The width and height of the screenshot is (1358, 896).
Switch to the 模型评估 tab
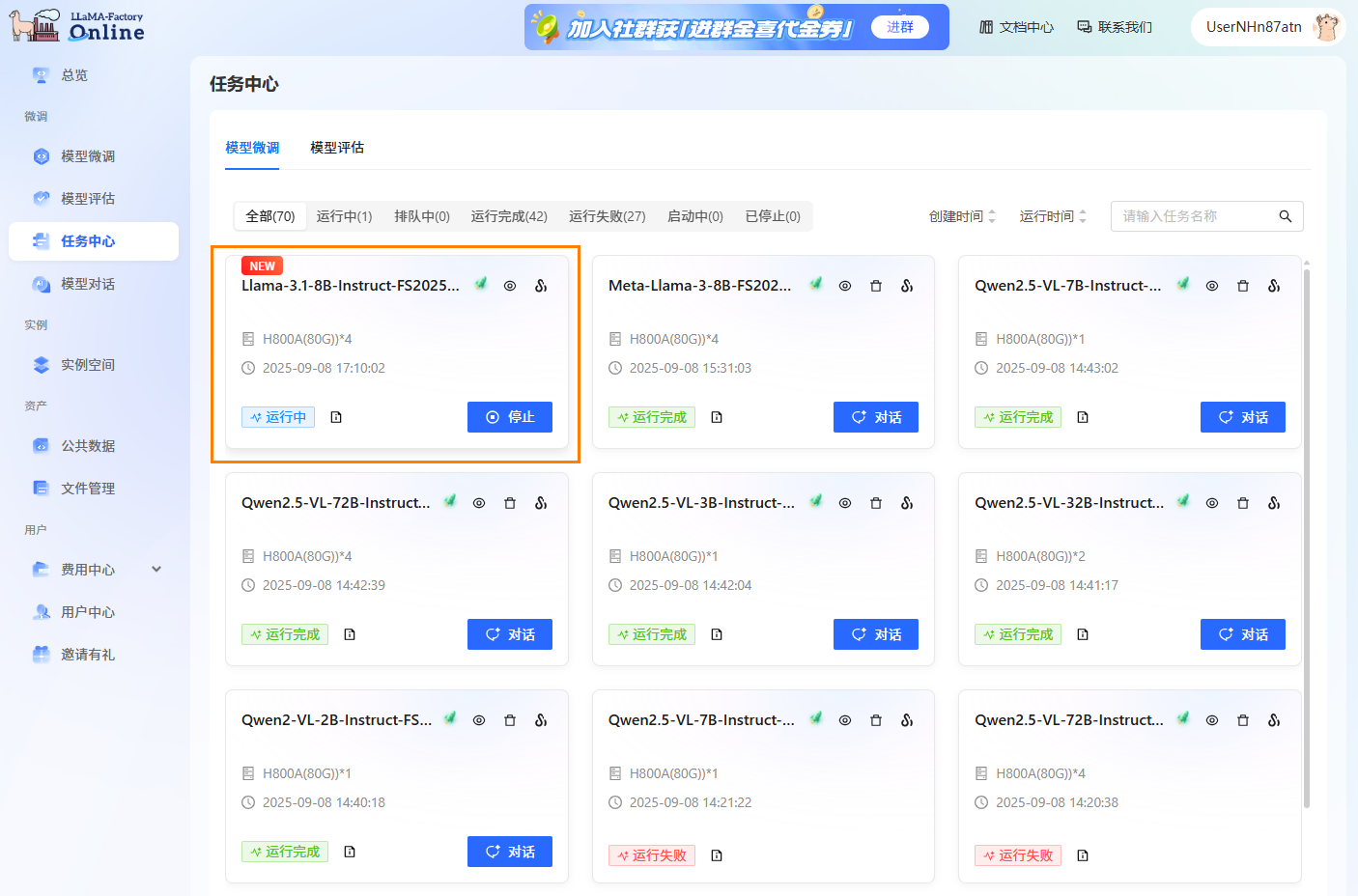point(337,148)
